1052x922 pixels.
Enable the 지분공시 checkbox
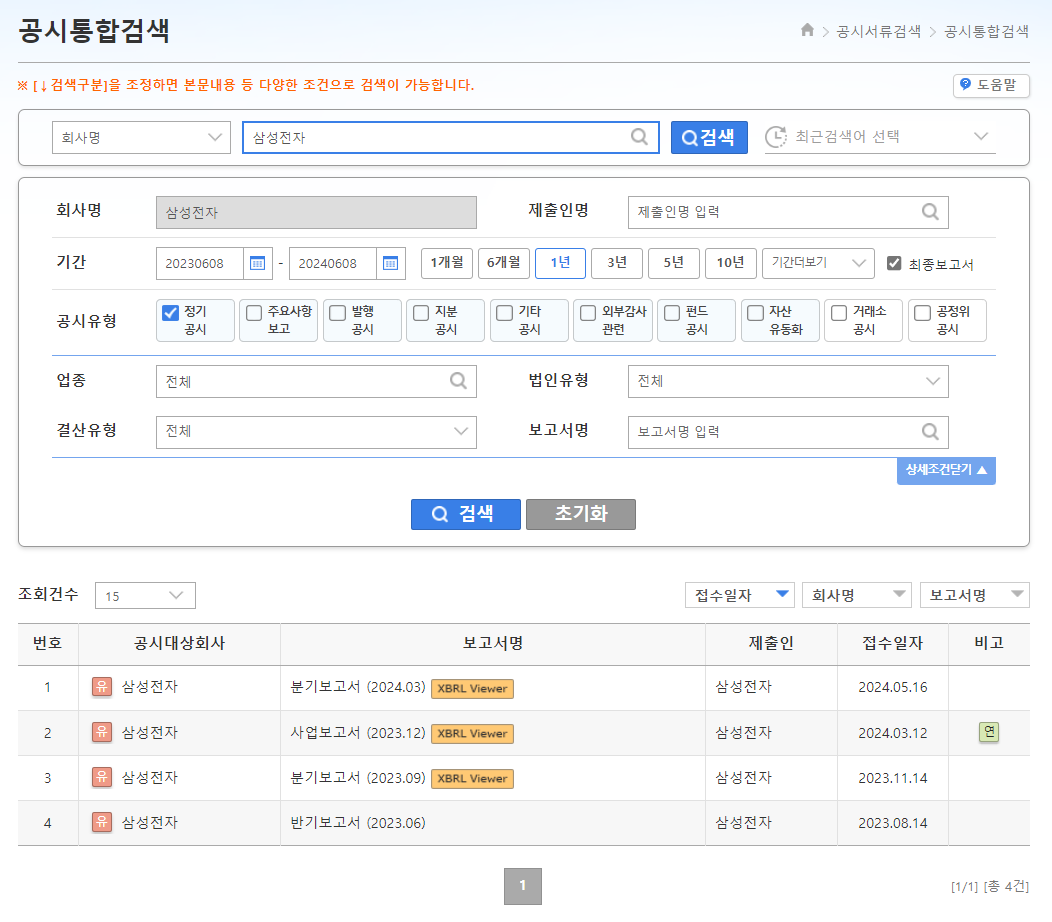421,313
